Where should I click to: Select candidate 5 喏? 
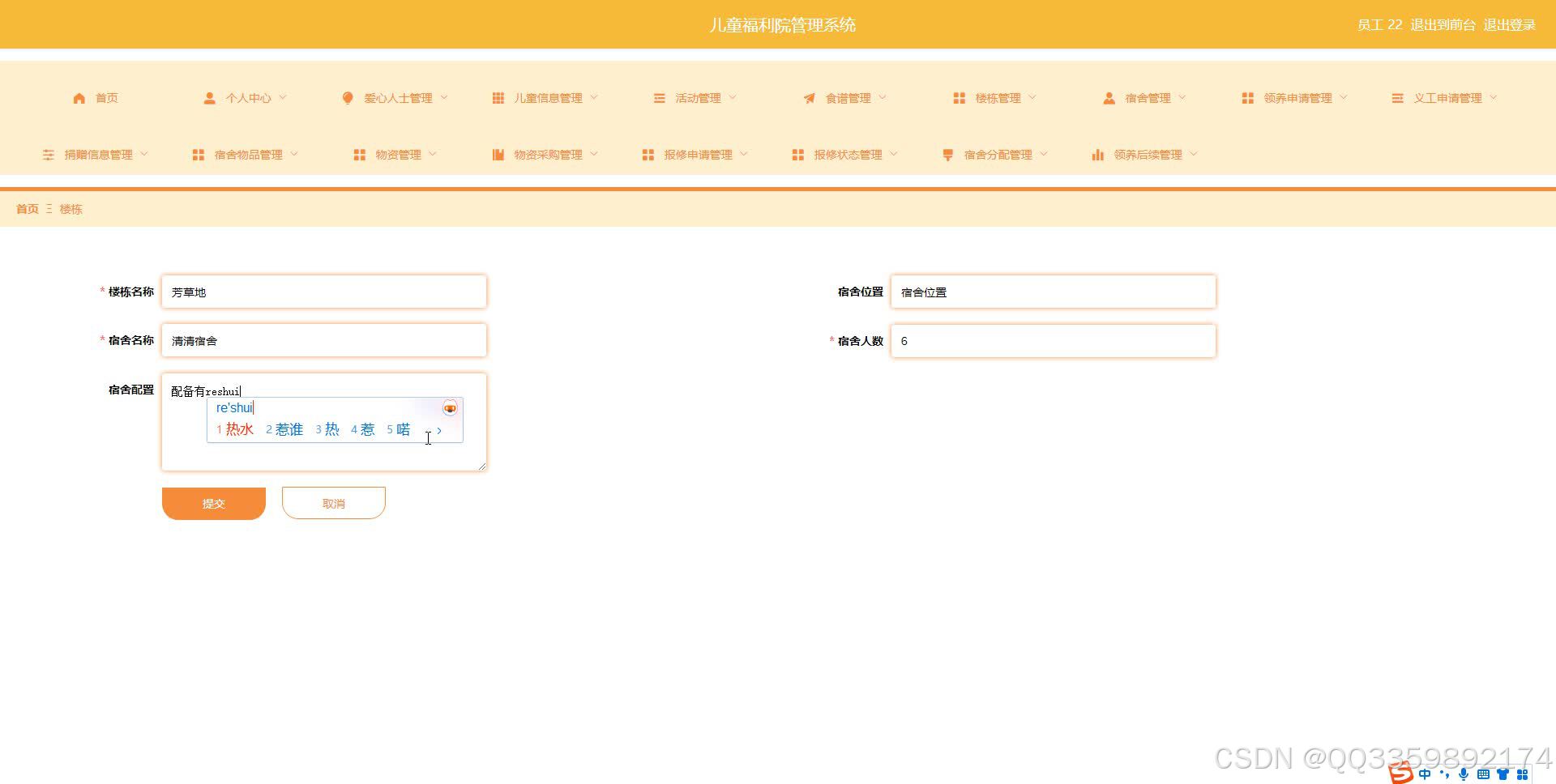tap(398, 430)
